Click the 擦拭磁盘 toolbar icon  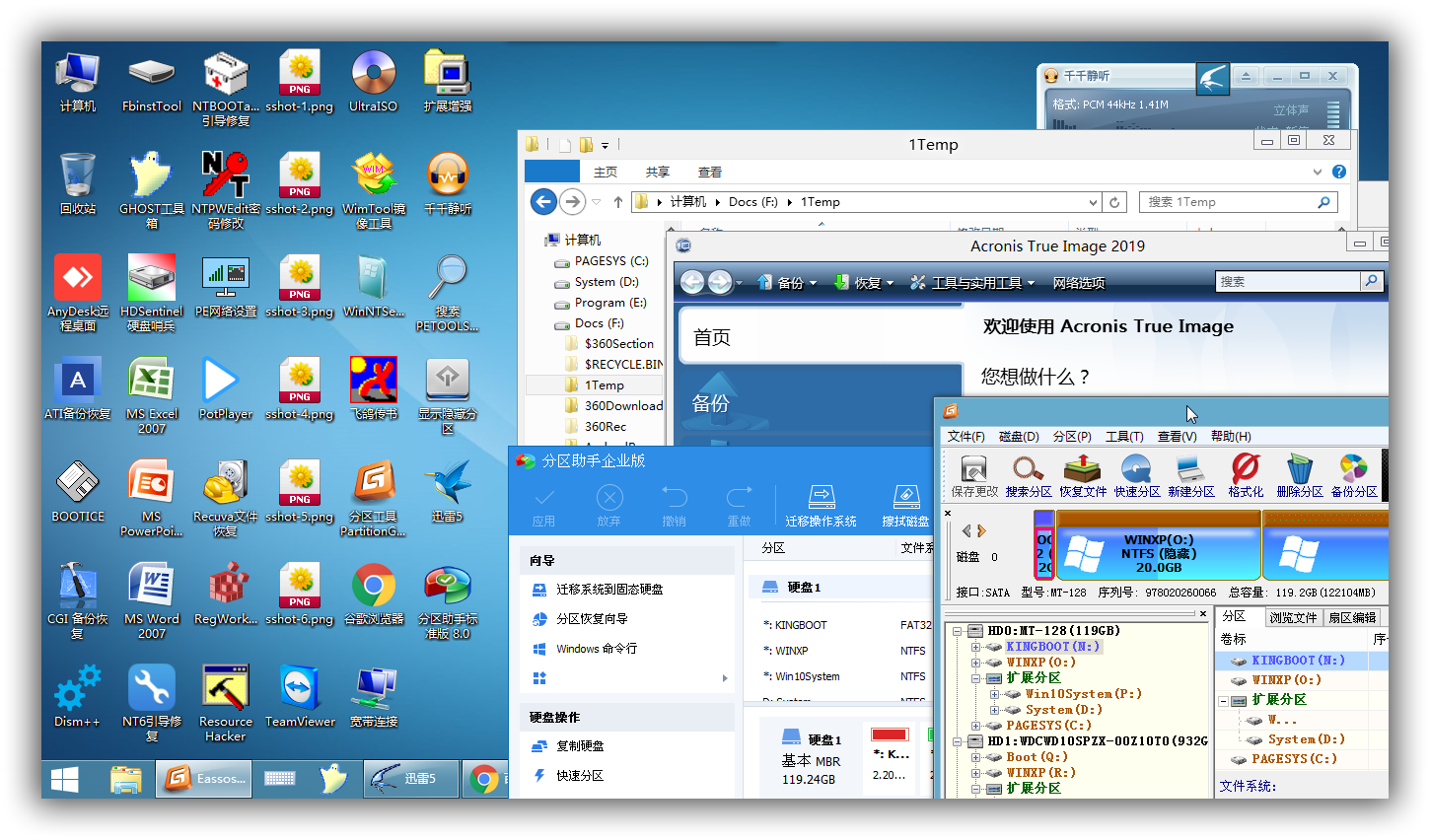point(905,506)
